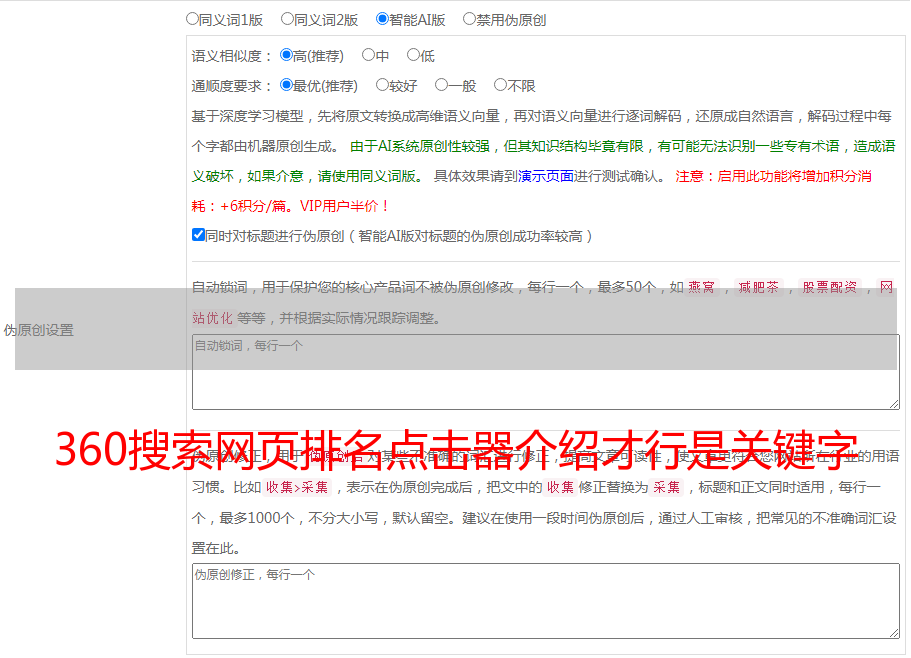This screenshot has height=658, width=911.
Task: Click the green text 请使用同义词版
Action: 367,176
